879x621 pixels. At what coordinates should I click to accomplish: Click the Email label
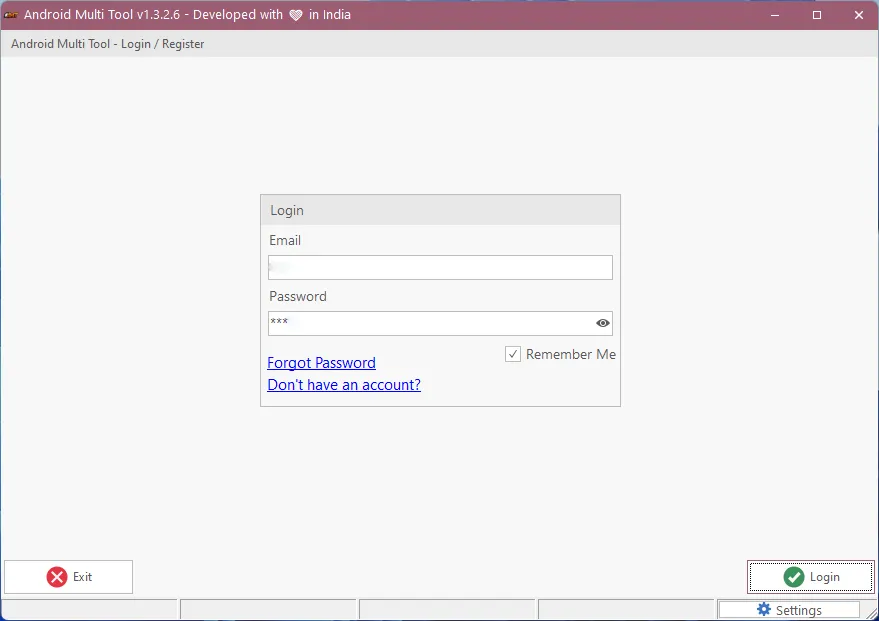(285, 240)
